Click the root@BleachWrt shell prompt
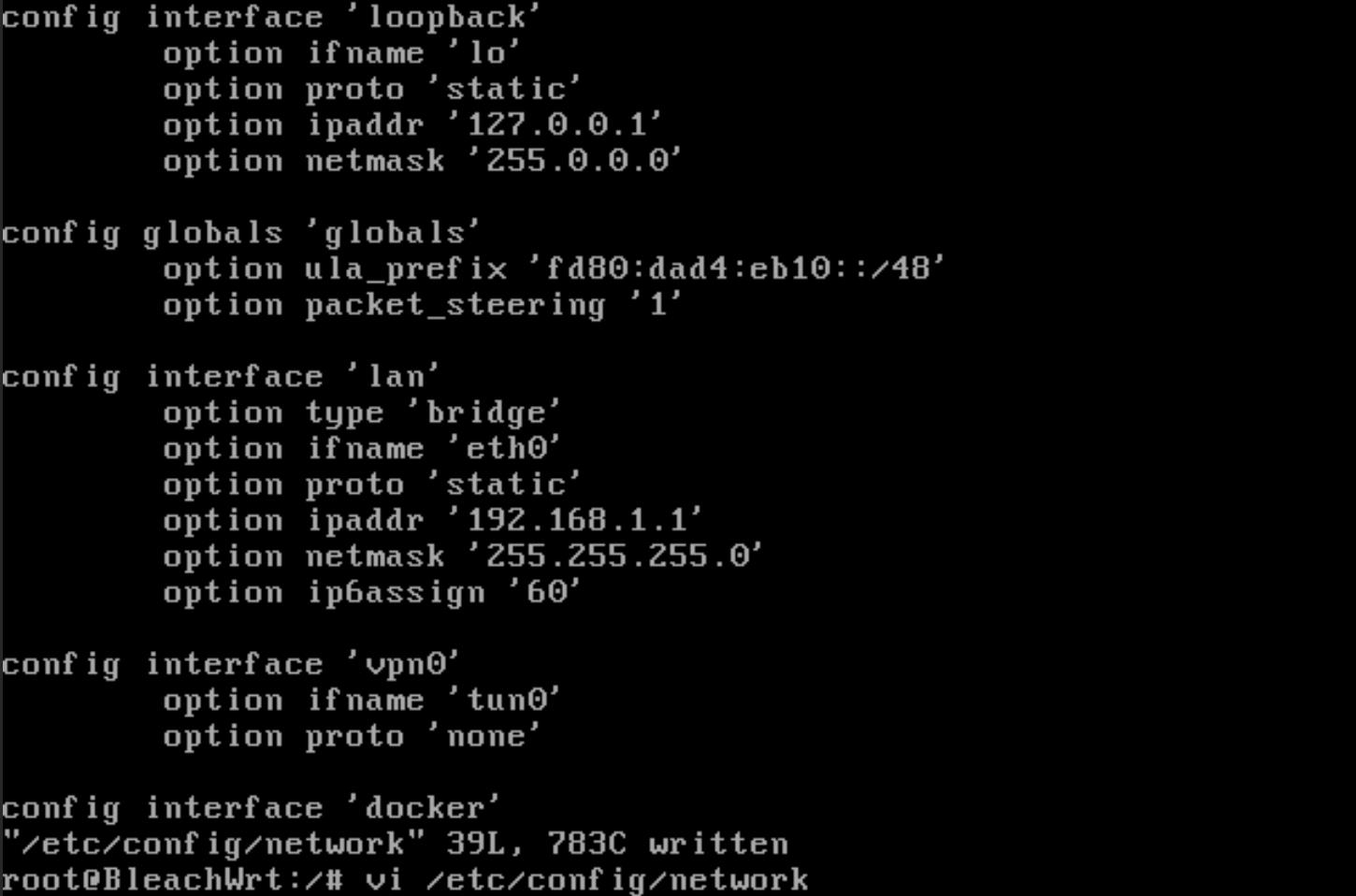 coord(173,880)
